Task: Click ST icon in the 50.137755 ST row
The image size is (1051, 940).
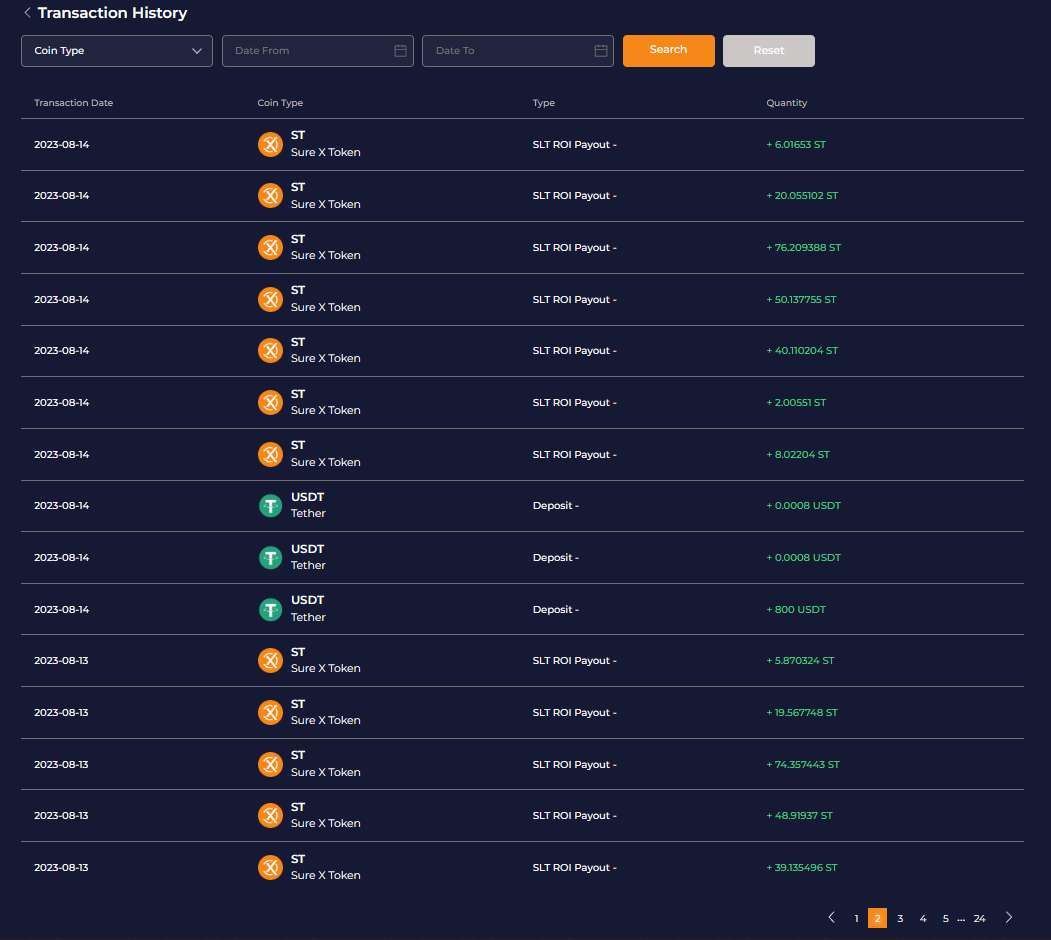Action: click(x=270, y=299)
